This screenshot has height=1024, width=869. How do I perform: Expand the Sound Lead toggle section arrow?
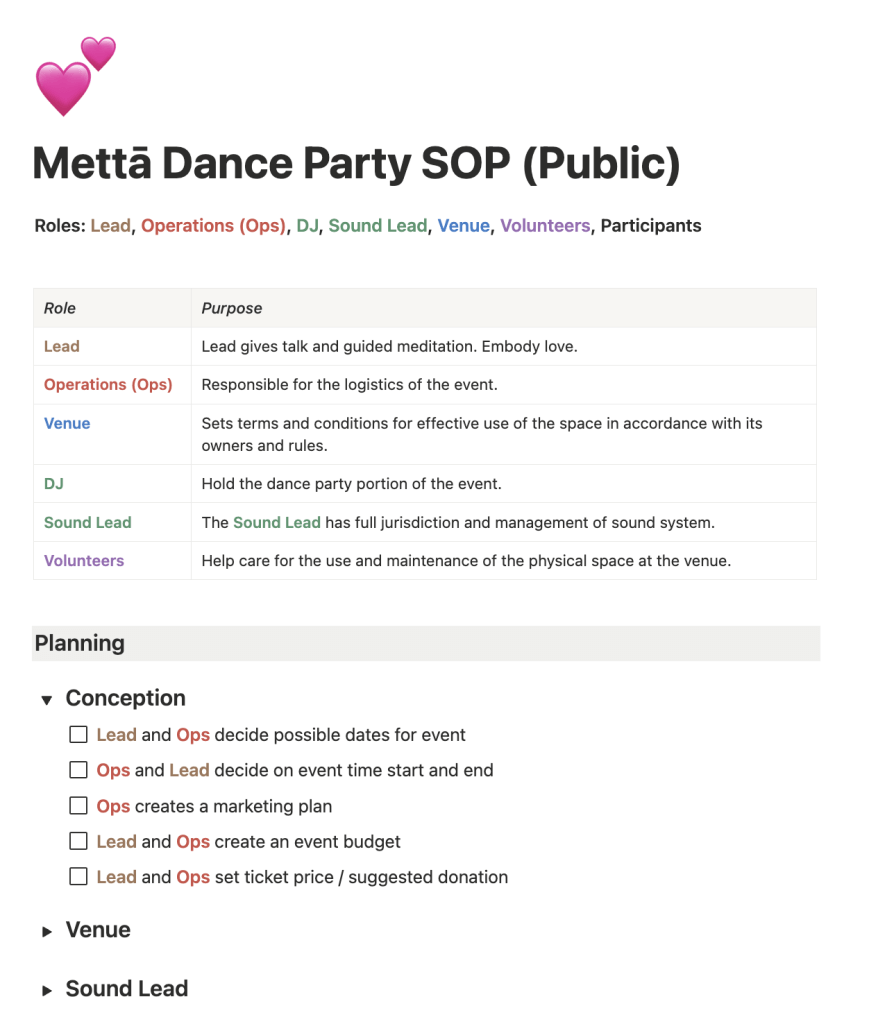click(x=46, y=991)
